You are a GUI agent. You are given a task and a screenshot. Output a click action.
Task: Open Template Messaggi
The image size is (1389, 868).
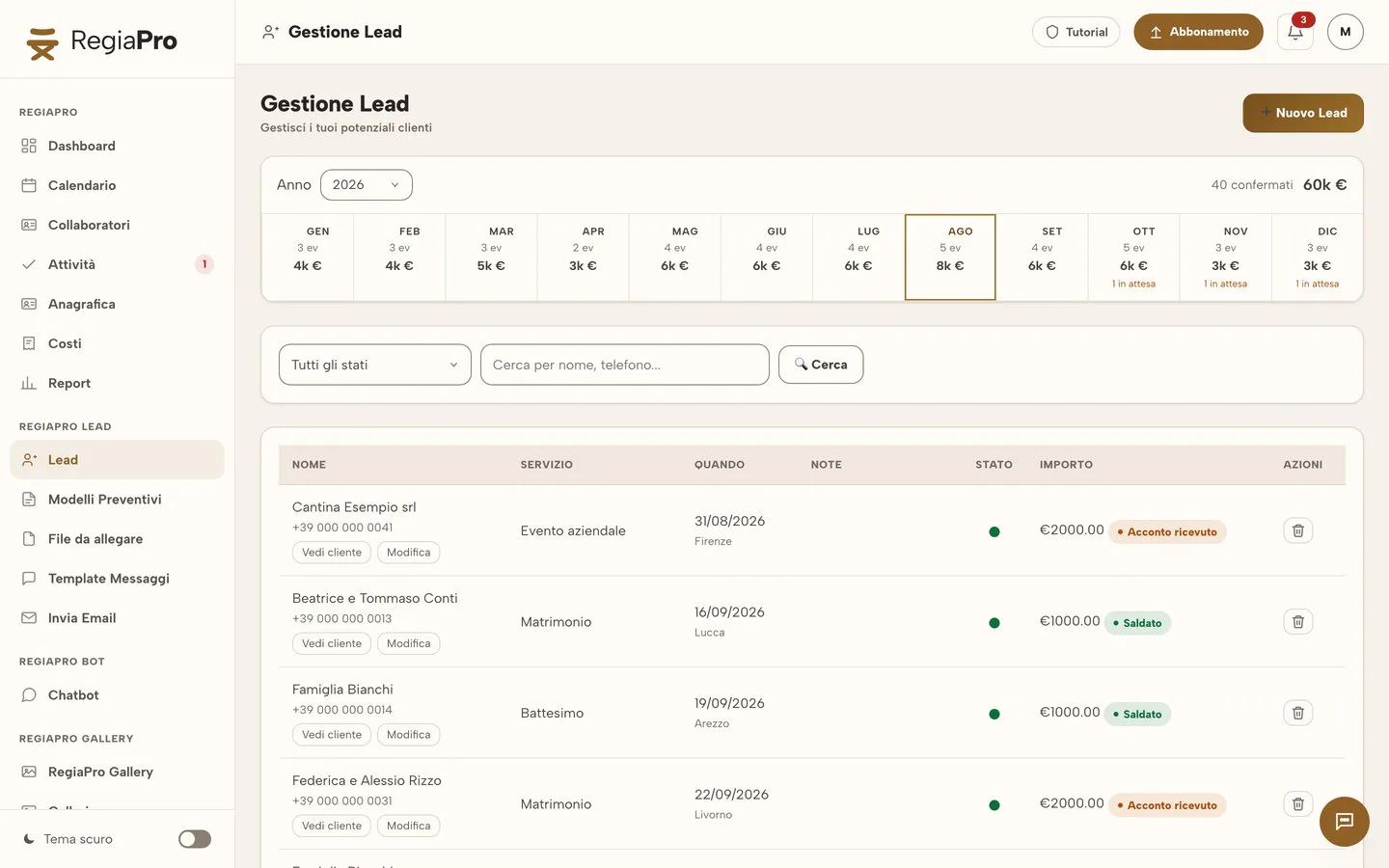point(117,579)
